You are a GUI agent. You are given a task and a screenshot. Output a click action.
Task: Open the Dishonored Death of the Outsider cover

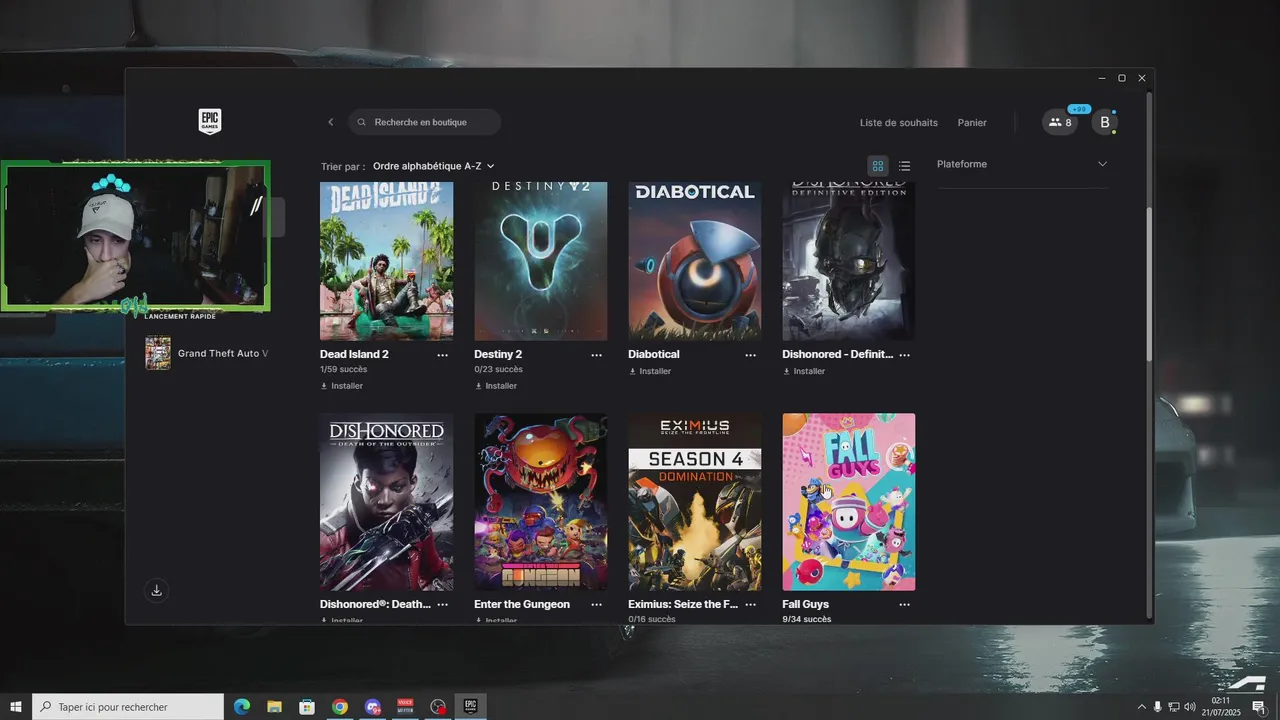[x=386, y=502]
